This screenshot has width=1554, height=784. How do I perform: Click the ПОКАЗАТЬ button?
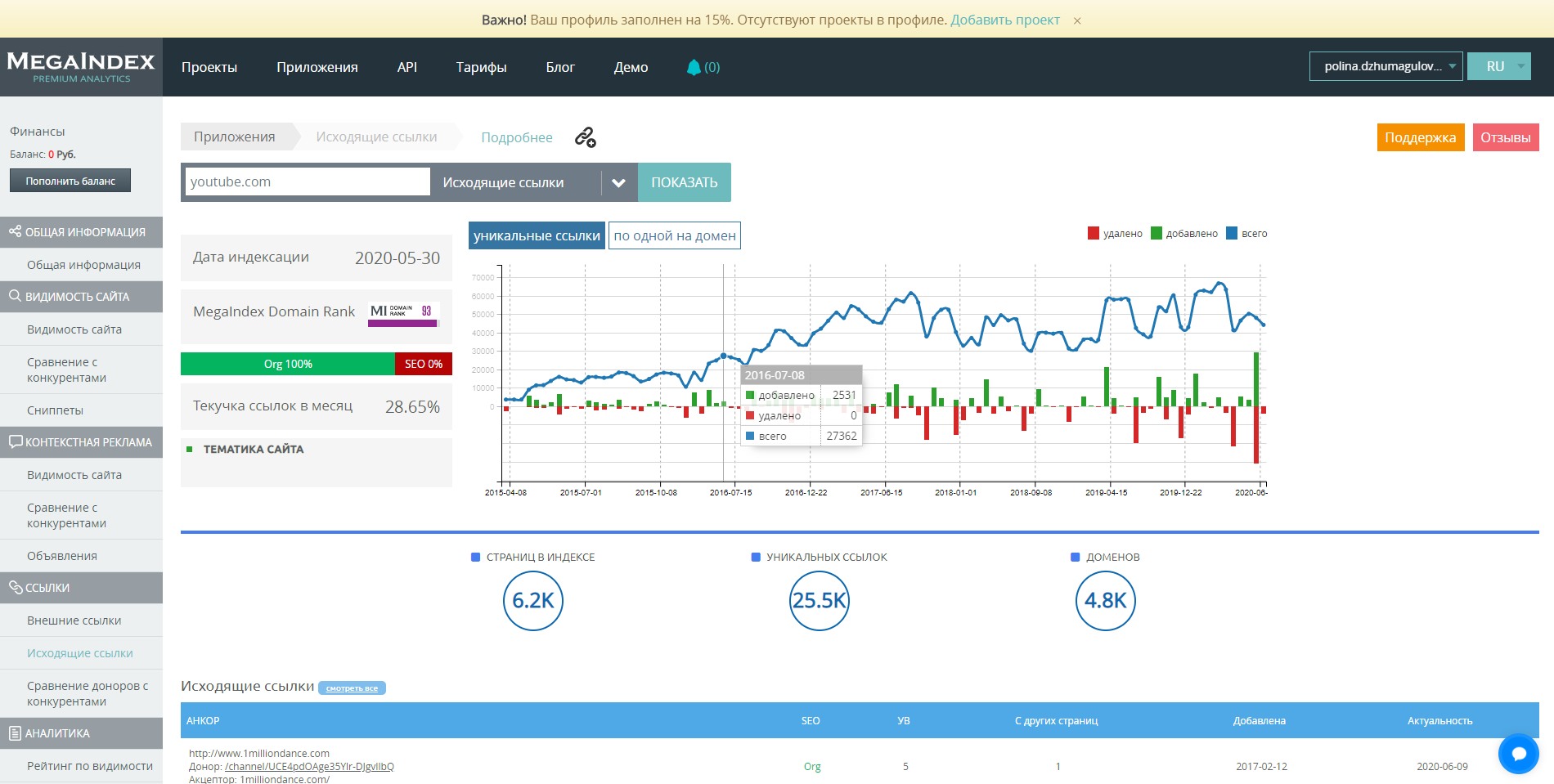click(x=685, y=182)
